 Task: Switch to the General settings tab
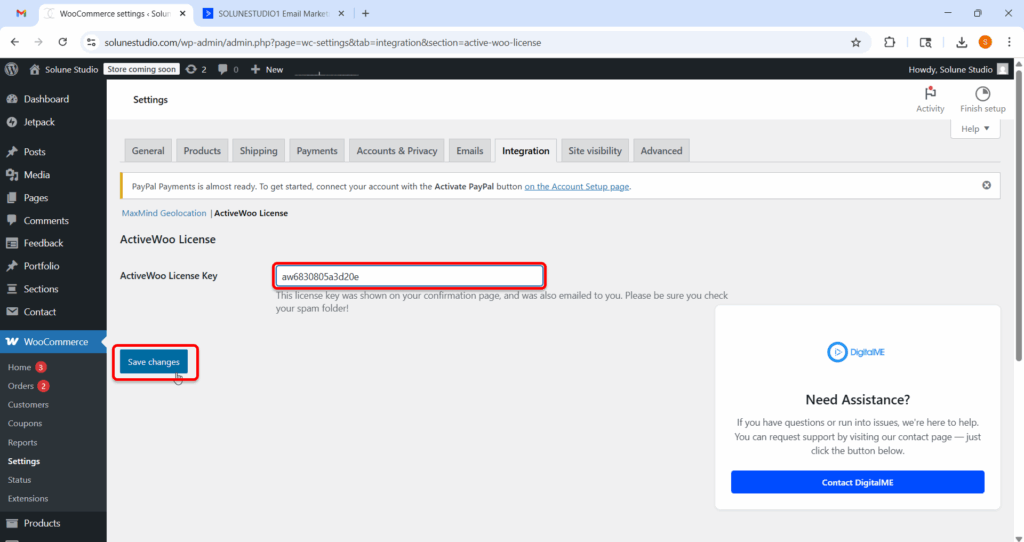148,150
